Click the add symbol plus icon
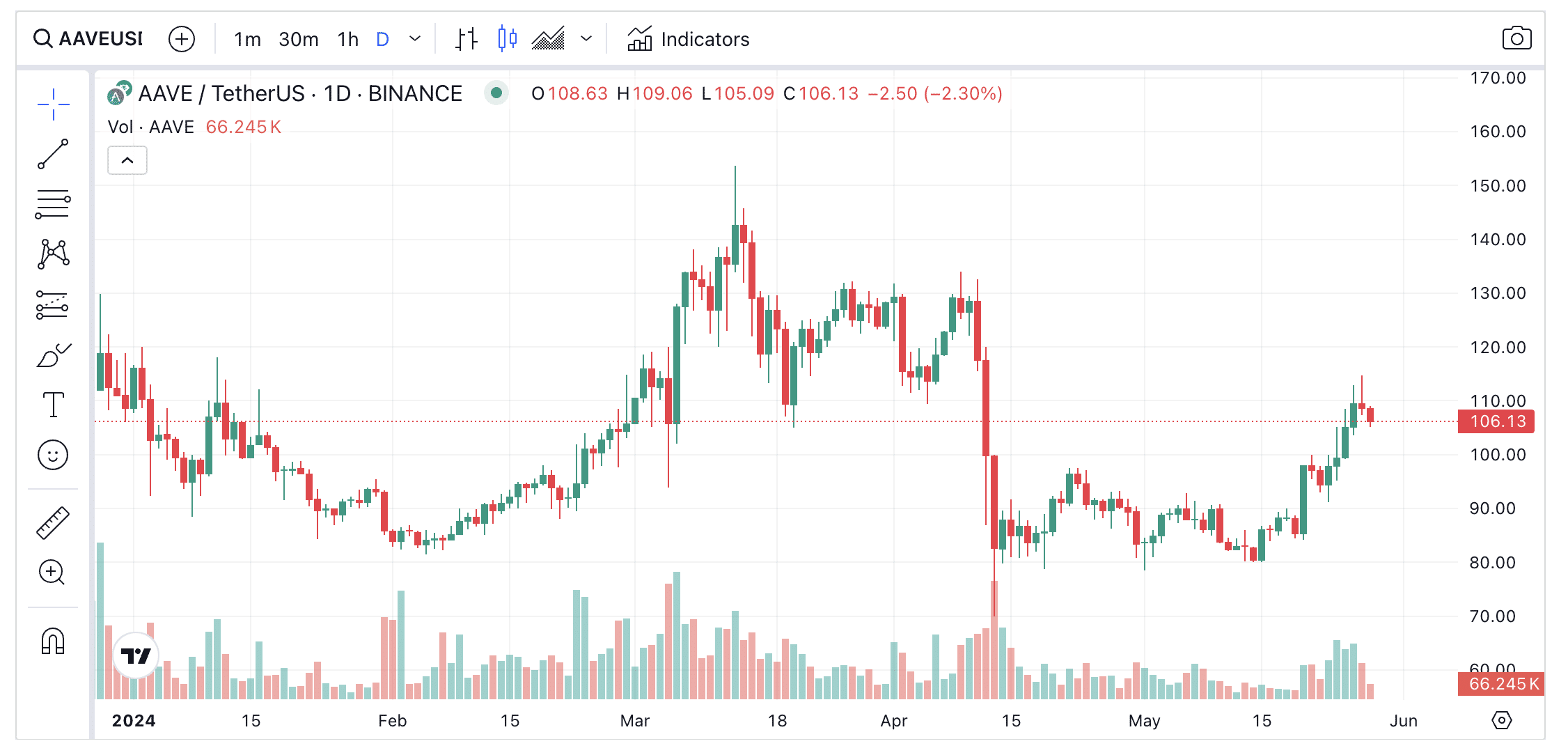The image size is (1568, 755). [x=182, y=39]
